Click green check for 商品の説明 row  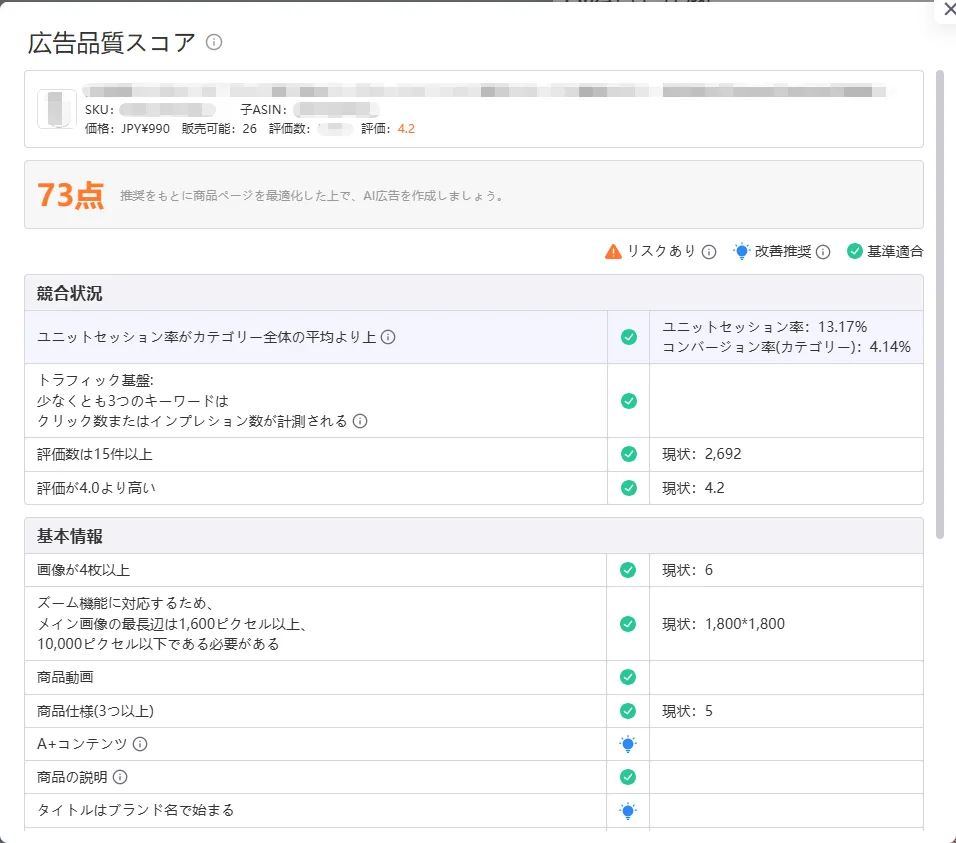click(628, 777)
